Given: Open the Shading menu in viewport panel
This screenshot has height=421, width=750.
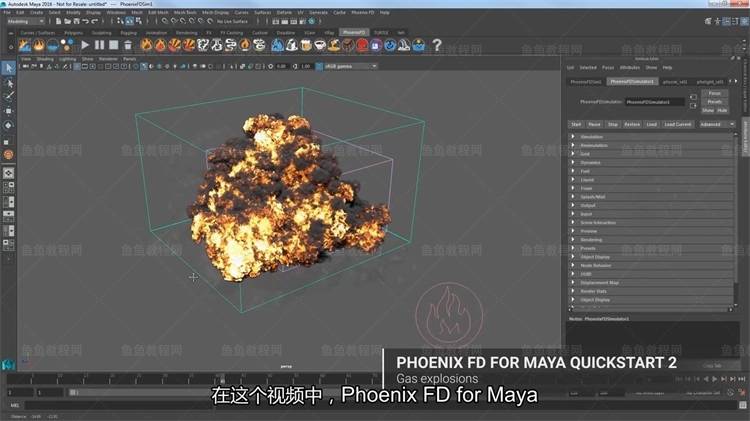Looking at the screenshot, I should point(45,59).
